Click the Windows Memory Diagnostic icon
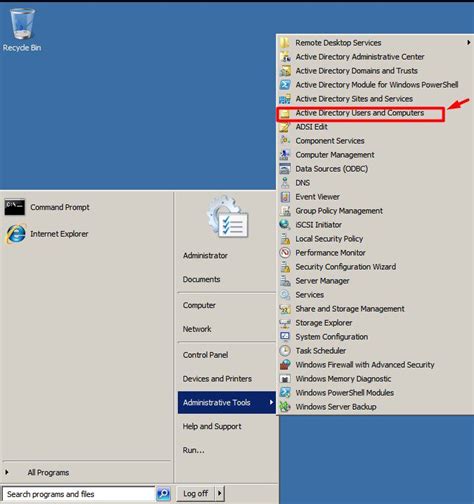 pos(285,379)
